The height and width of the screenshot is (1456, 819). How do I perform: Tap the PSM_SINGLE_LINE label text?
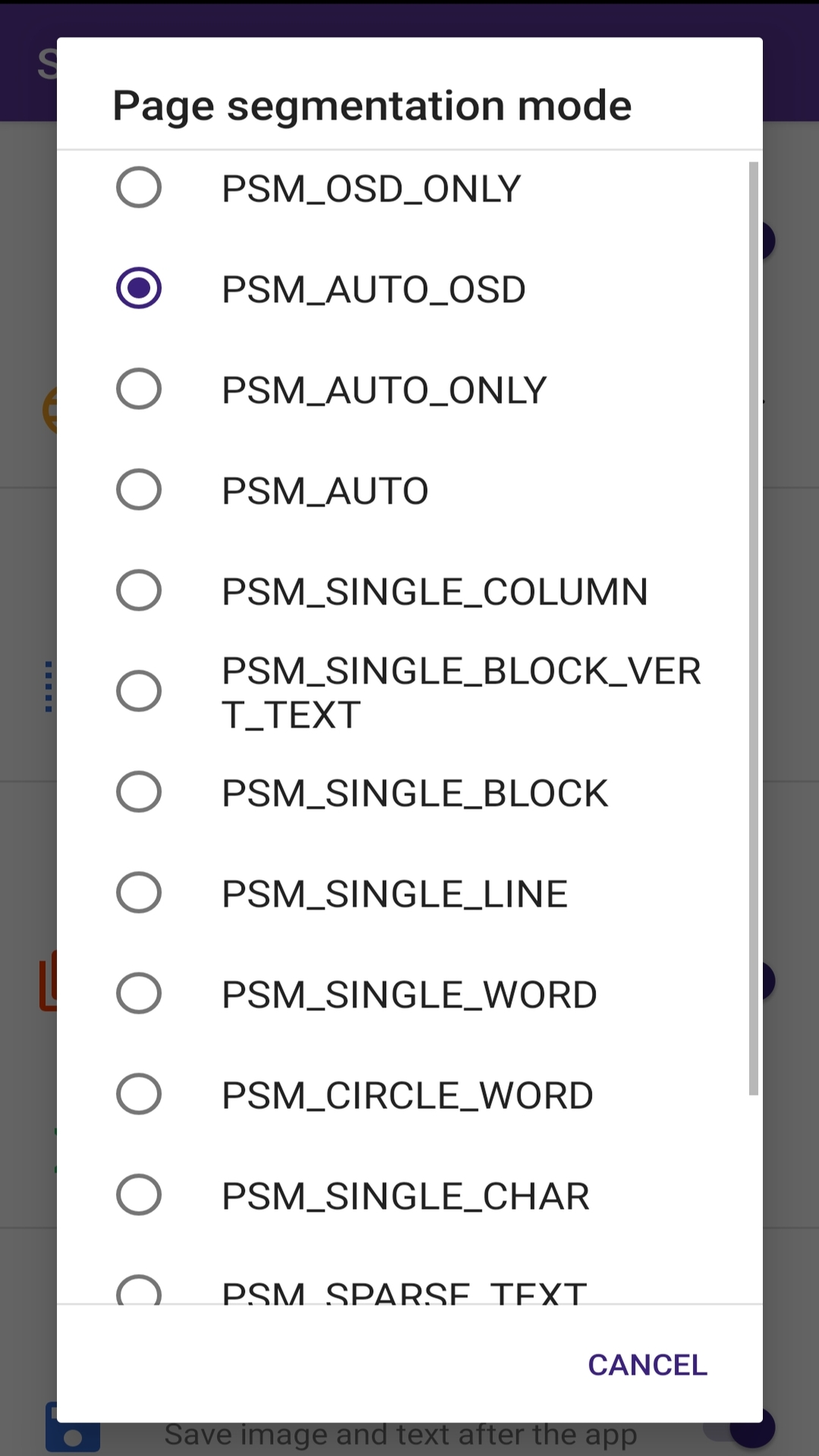(394, 894)
